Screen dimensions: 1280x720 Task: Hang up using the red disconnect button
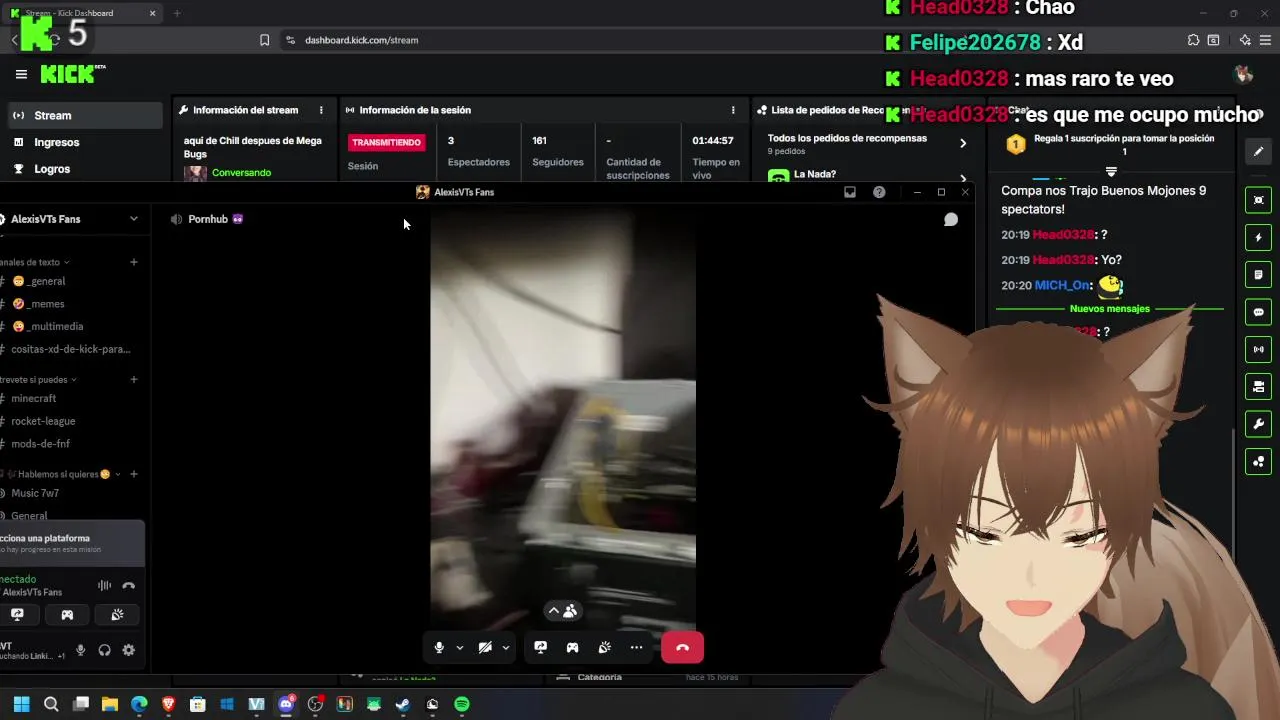pos(682,648)
